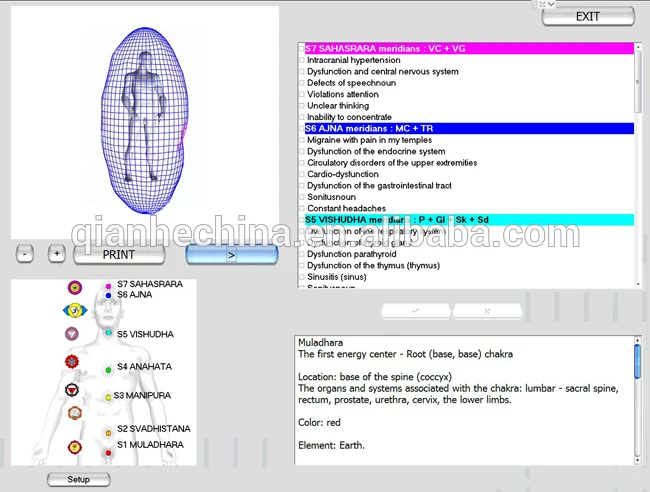Tick checkbox for Cardio-dysfunction

pyautogui.click(x=302, y=175)
